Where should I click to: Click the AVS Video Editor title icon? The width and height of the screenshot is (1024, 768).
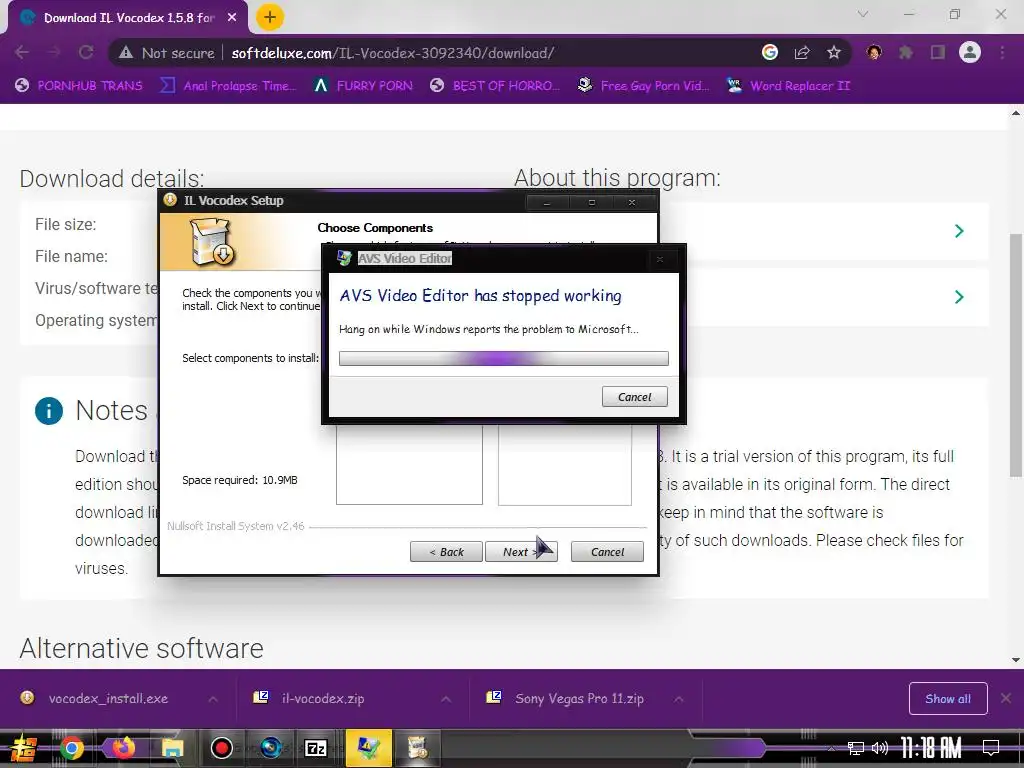click(x=344, y=258)
